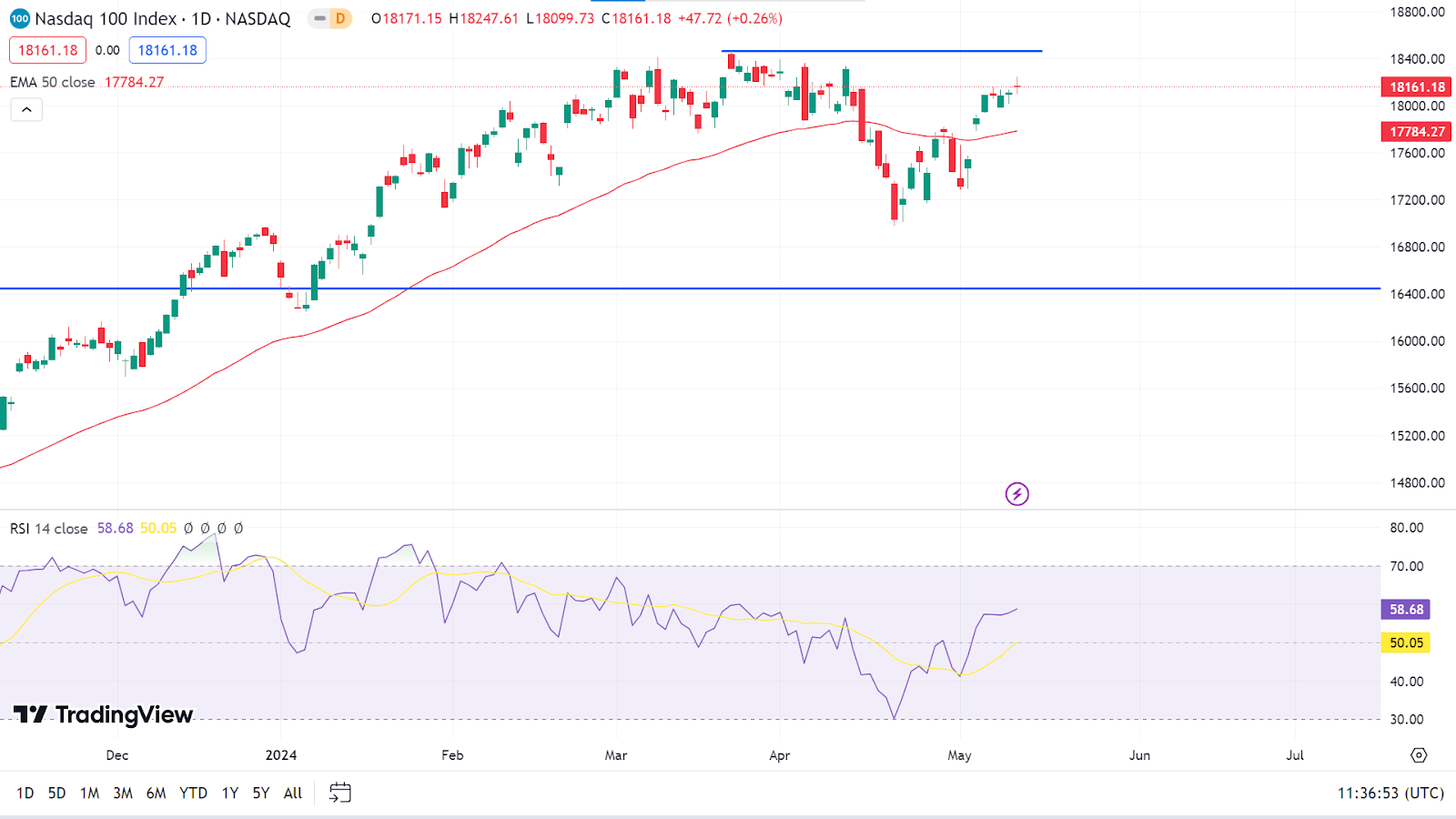Select the 5D time range
Image resolution: width=1456 pixels, height=819 pixels.
click(x=56, y=794)
